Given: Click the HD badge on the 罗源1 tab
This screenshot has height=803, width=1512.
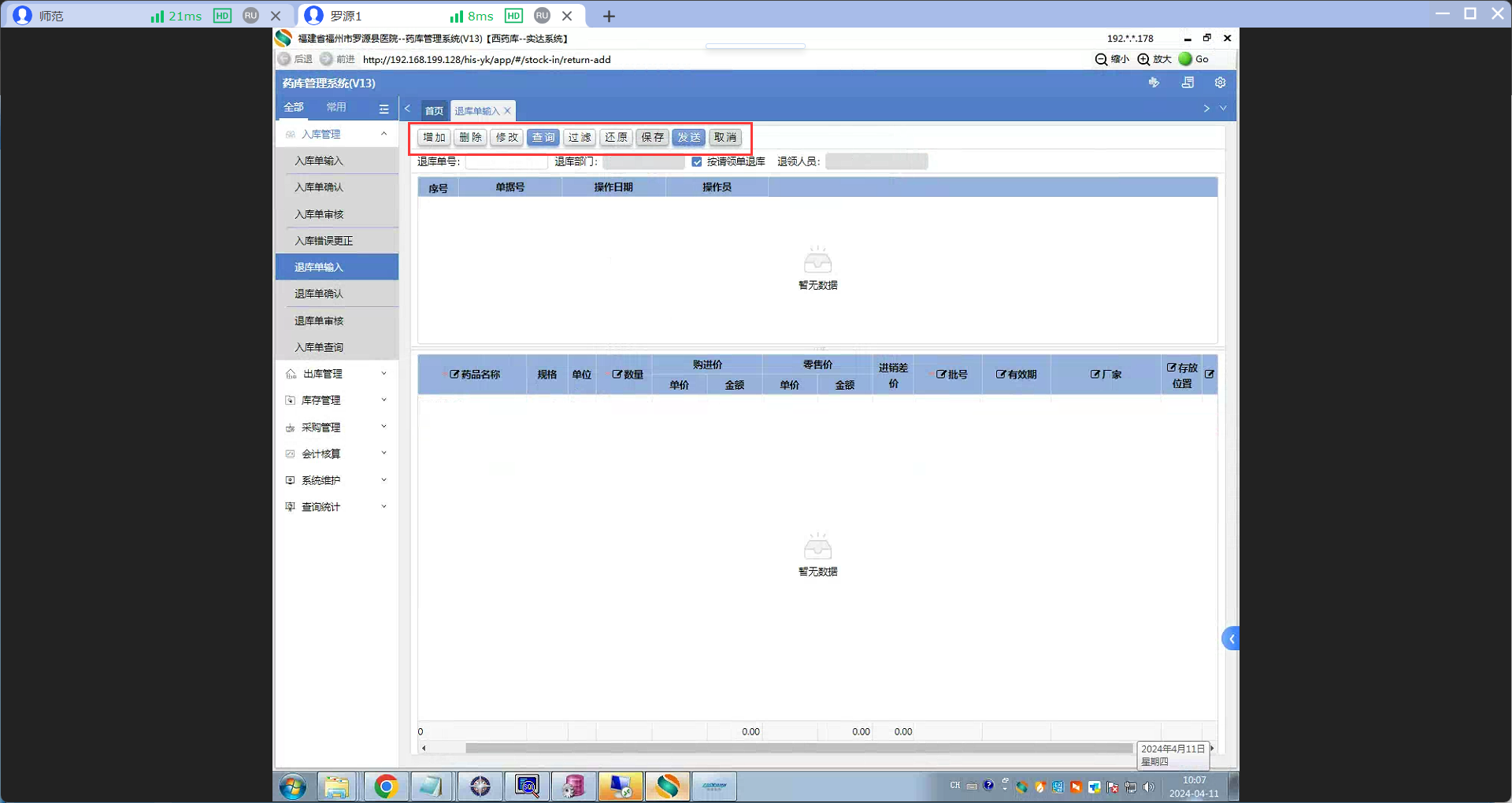Looking at the screenshot, I should [513, 16].
